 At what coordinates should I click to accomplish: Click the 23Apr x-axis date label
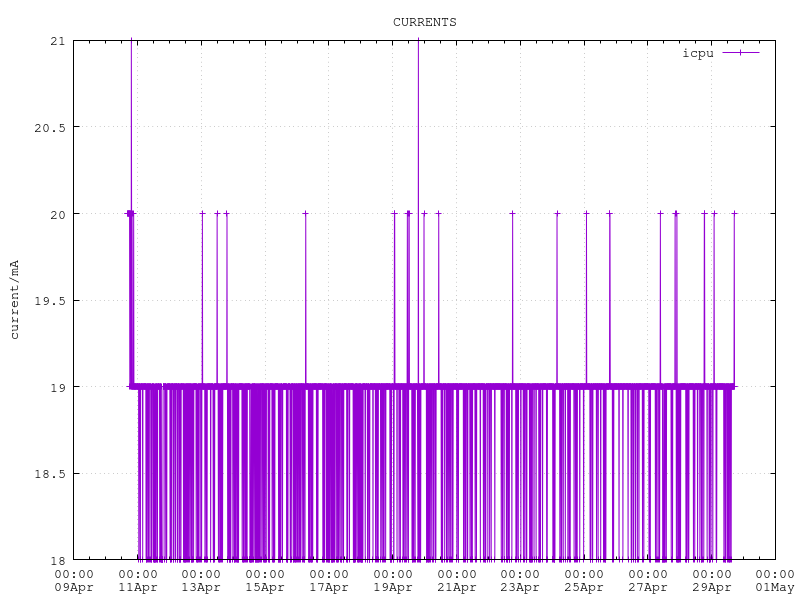click(521, 588)
